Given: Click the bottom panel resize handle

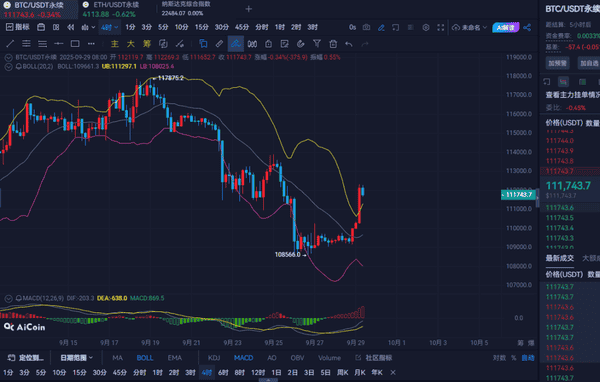Looking at the screenshot, I should (x=268, y=380).
